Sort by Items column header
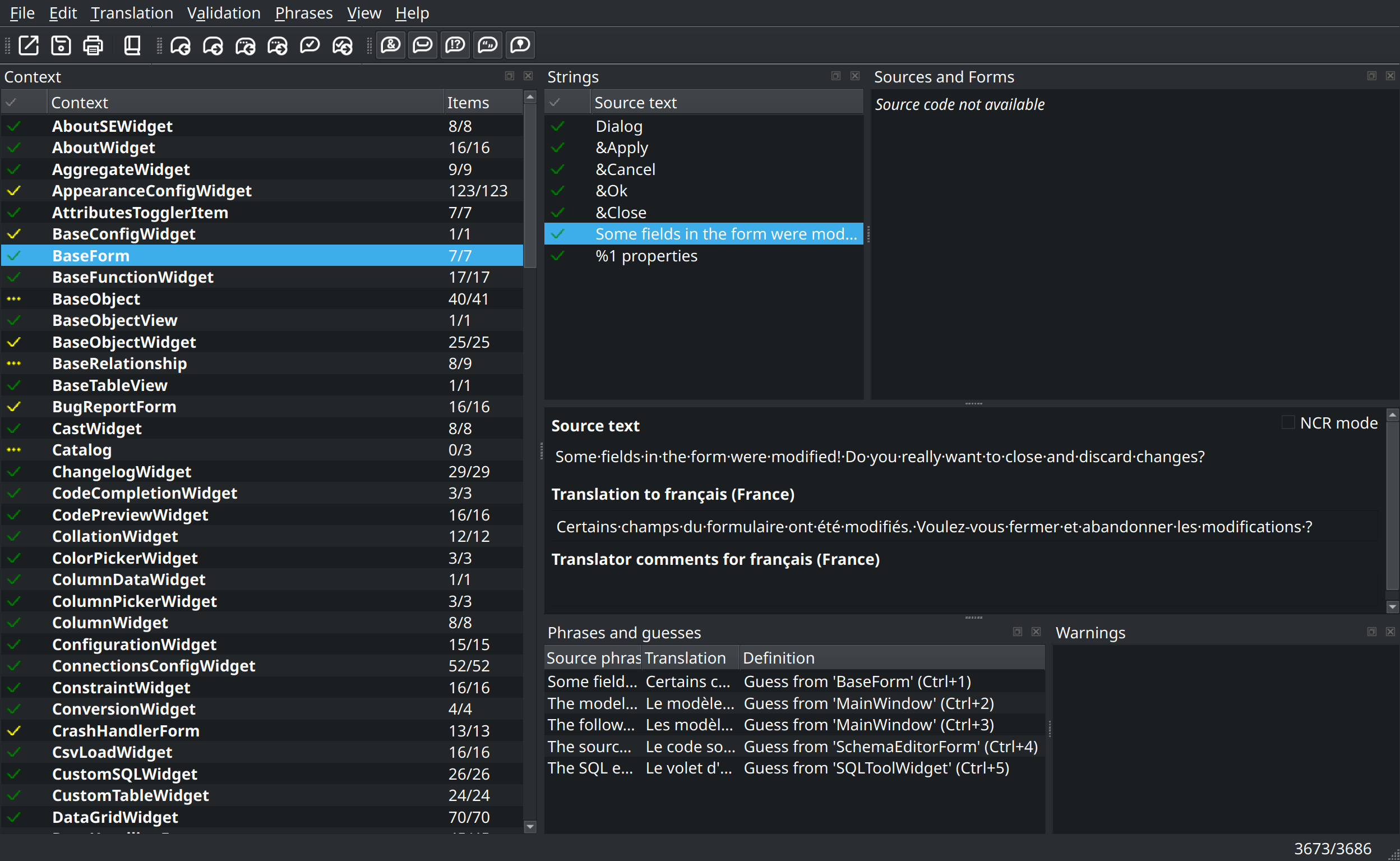Screen dimensions: 1400x861 point(483,103)
